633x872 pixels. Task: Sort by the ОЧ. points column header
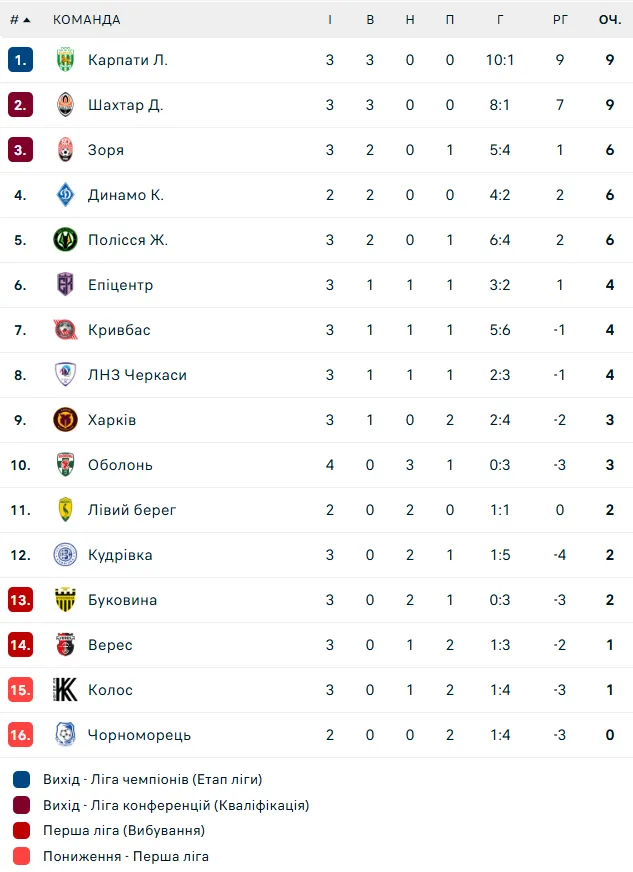[x=610, y=19]
